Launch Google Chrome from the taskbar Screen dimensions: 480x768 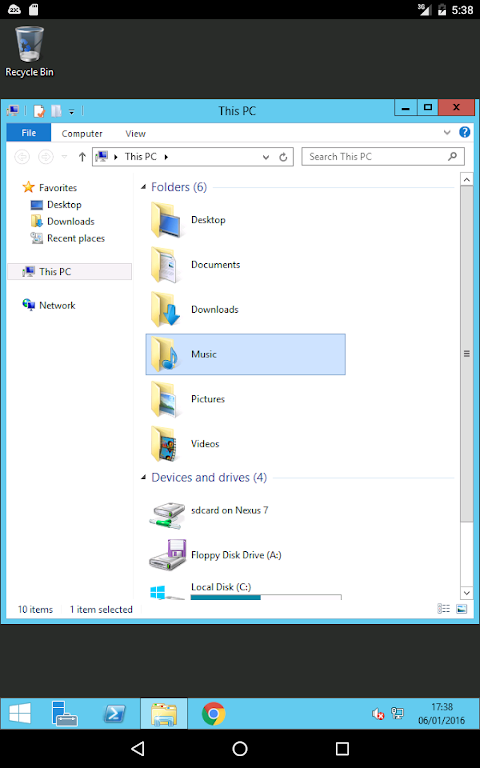[x=214, y=714]
